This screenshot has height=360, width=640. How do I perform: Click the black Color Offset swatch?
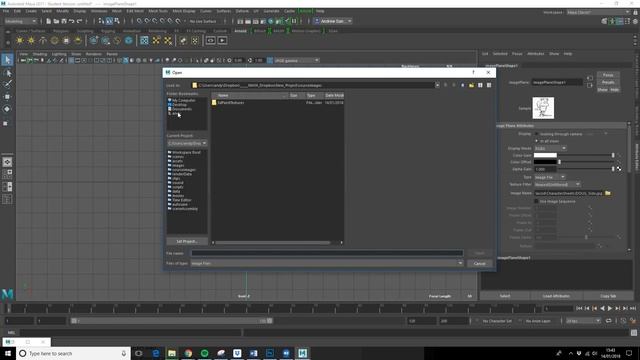[x=545, y=162]
